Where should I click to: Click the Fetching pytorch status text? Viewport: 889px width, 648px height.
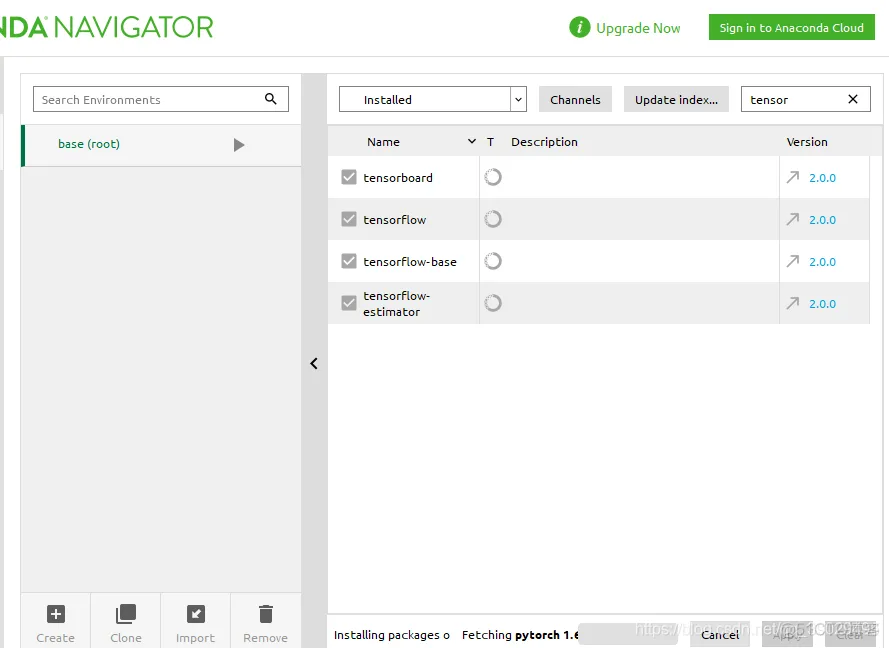pyautogui.click(x=520, y=634)
